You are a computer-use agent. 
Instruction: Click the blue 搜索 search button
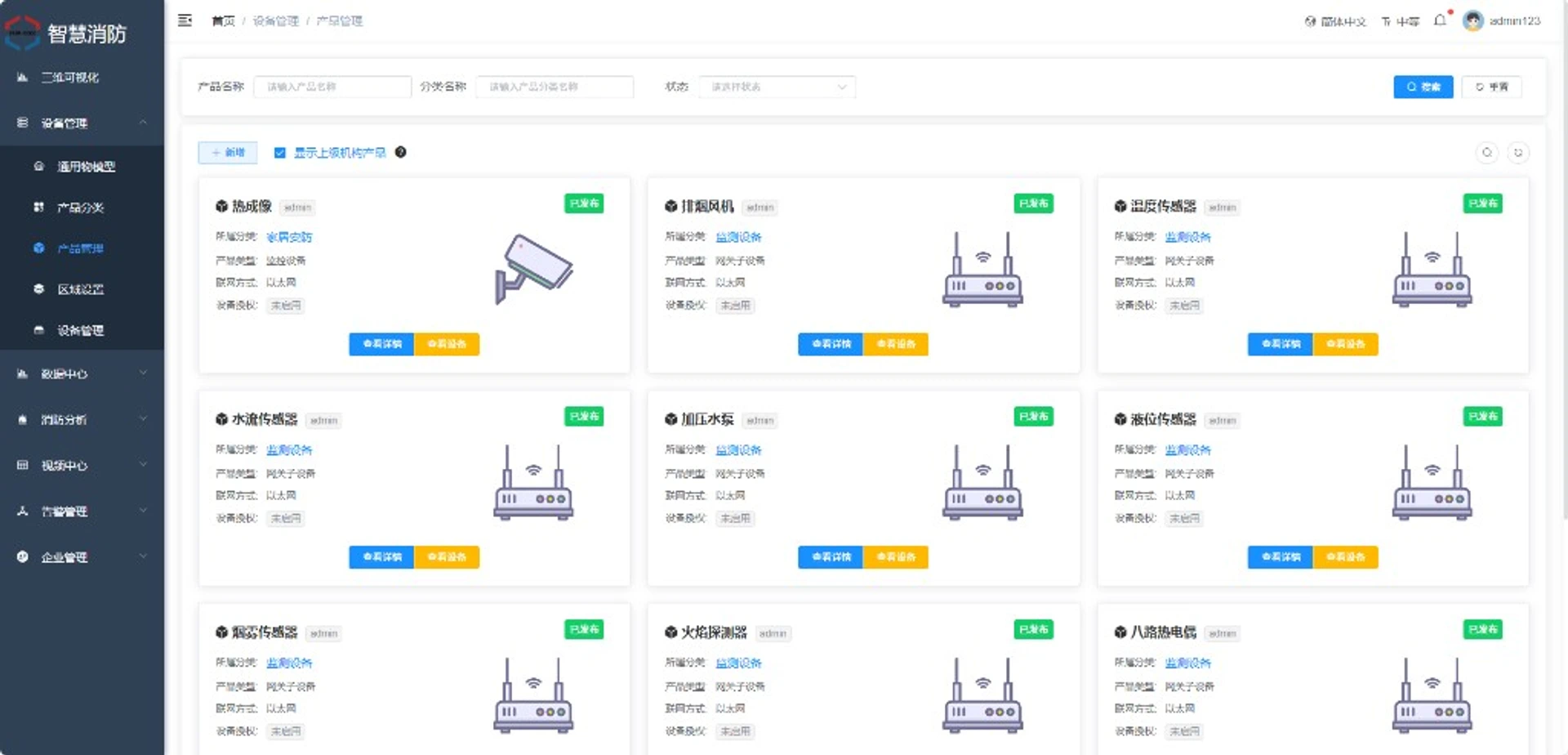[1423, 87]
